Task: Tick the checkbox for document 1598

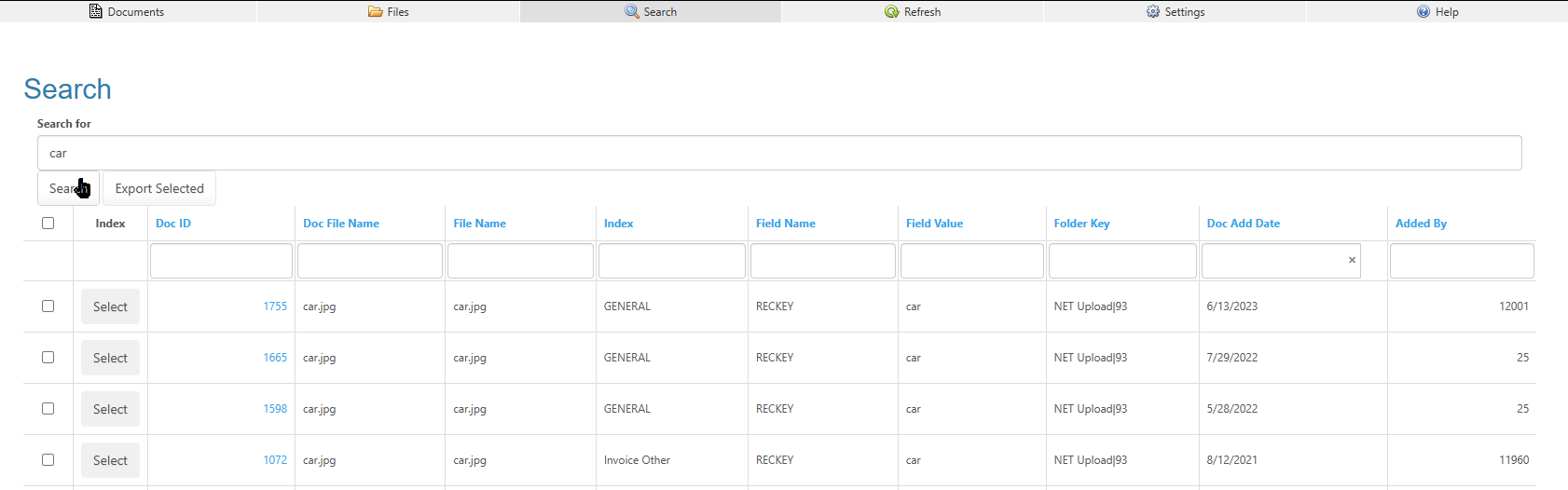Action: click(x=48, y=409)
